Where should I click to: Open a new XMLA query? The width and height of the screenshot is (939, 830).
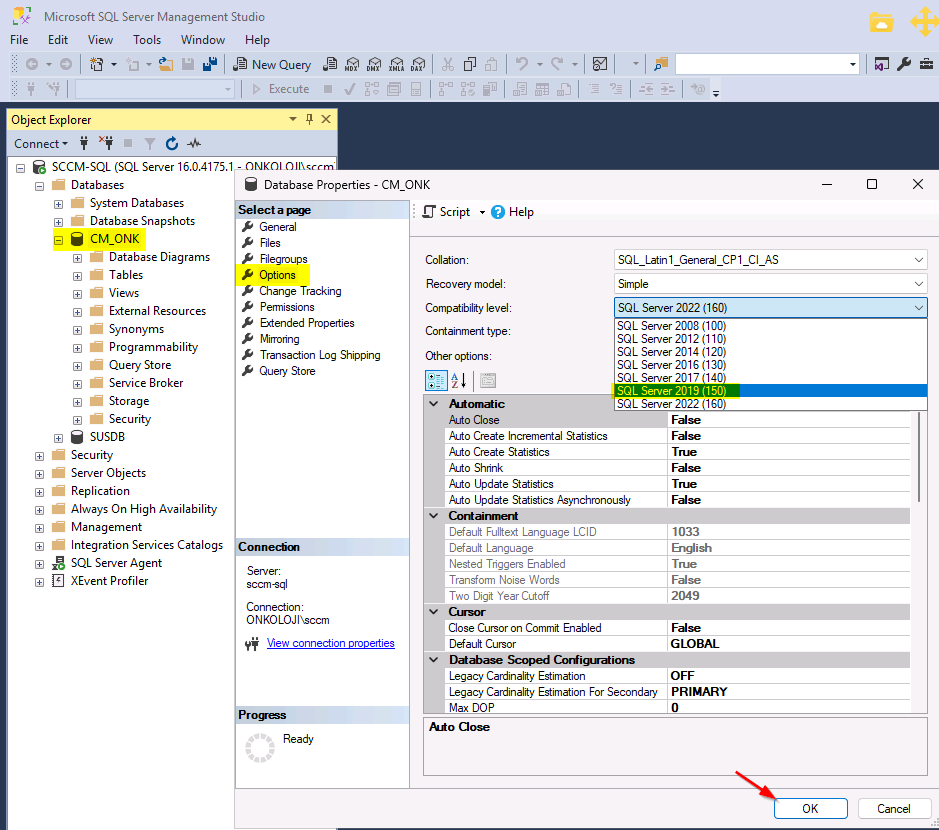tap(396, 64)
